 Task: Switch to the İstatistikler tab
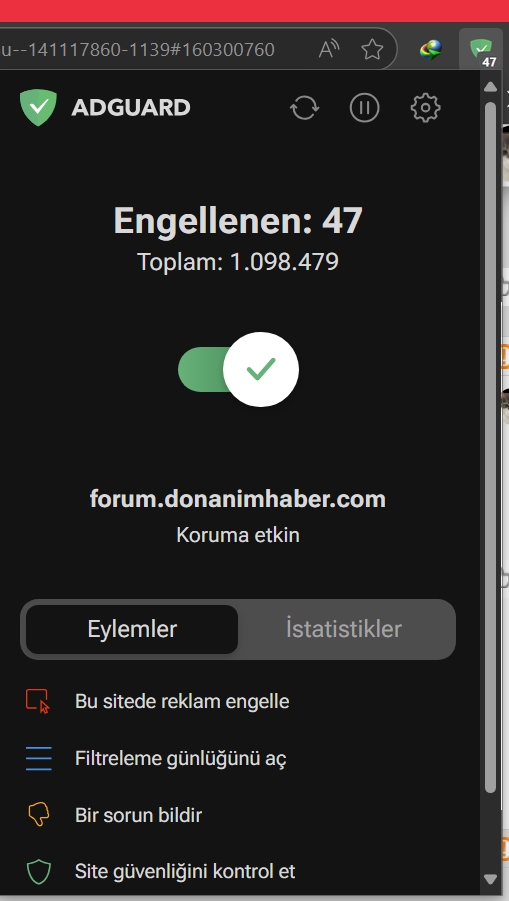point(344,629)
